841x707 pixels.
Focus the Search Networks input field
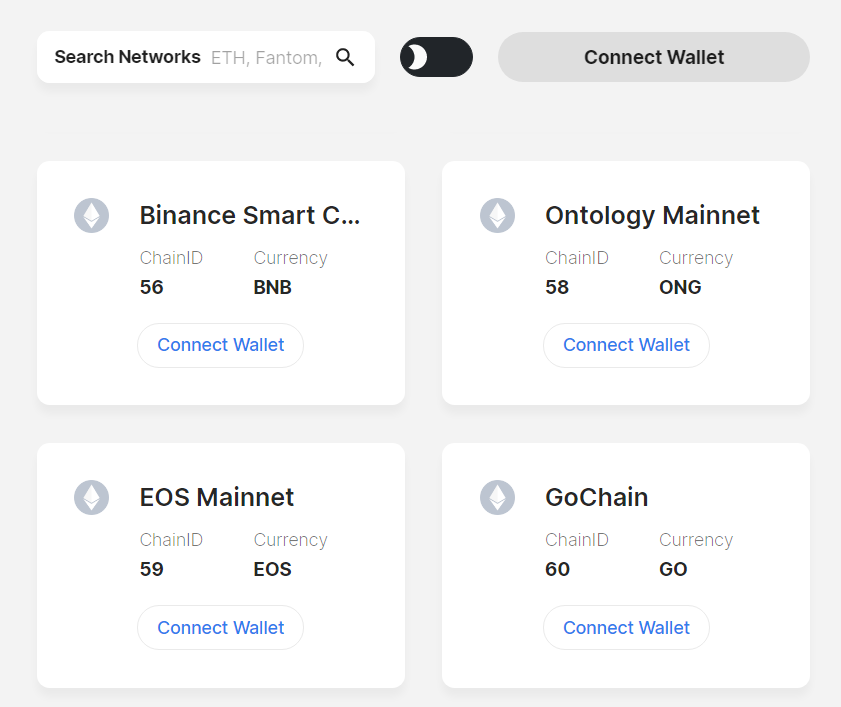[267, 57]
